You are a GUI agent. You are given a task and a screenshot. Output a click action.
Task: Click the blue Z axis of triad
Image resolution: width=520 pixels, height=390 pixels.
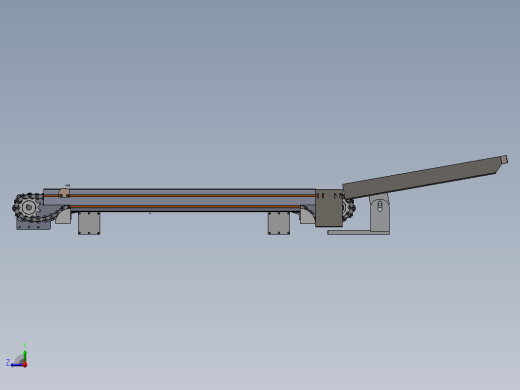coord(16,365)
